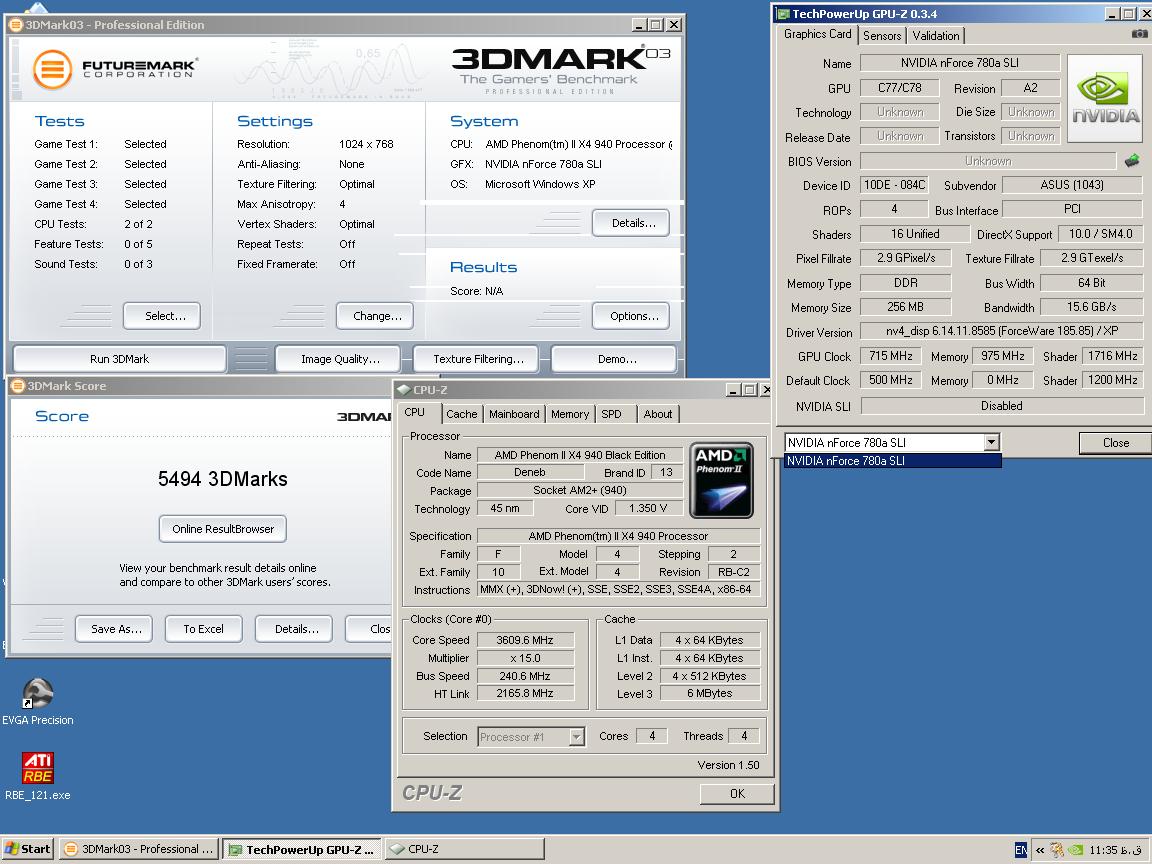Click OK in CPU-Z
Viewport: 1152px width, 864px height.
737,793
